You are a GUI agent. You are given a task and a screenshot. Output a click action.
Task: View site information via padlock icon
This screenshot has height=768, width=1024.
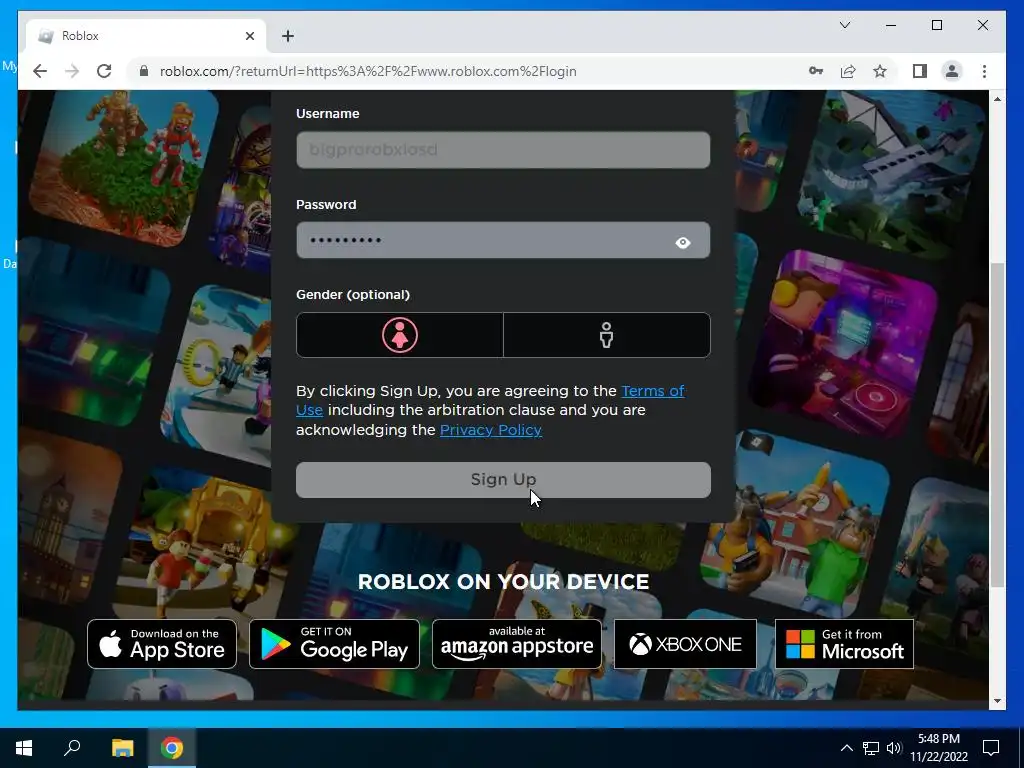[x=144, y=71]
